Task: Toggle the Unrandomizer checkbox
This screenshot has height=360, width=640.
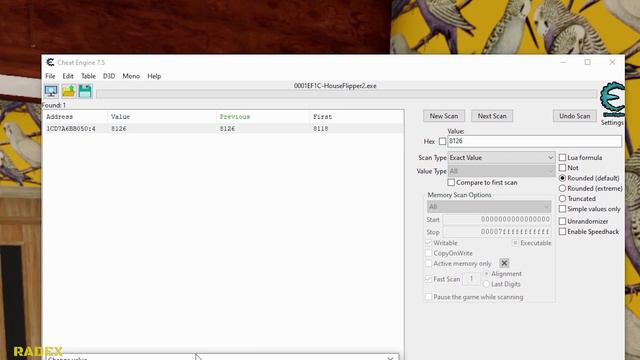Action: (x=562, y=221)
